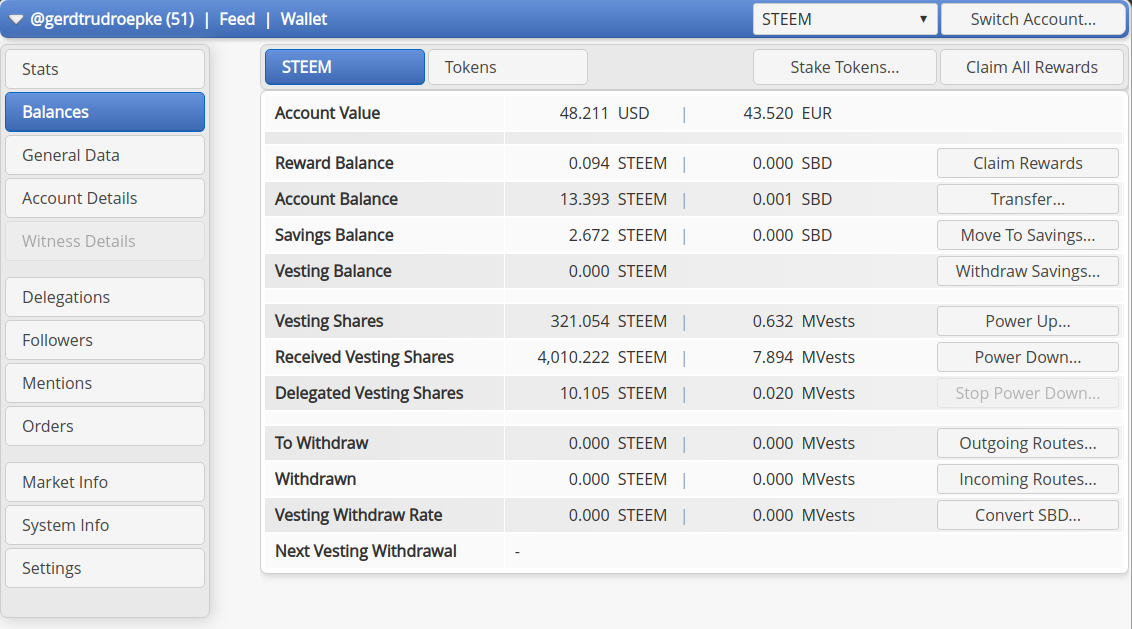Click the disabled Stop Power Down button
1132x629 pixels.
point(1027,394)
